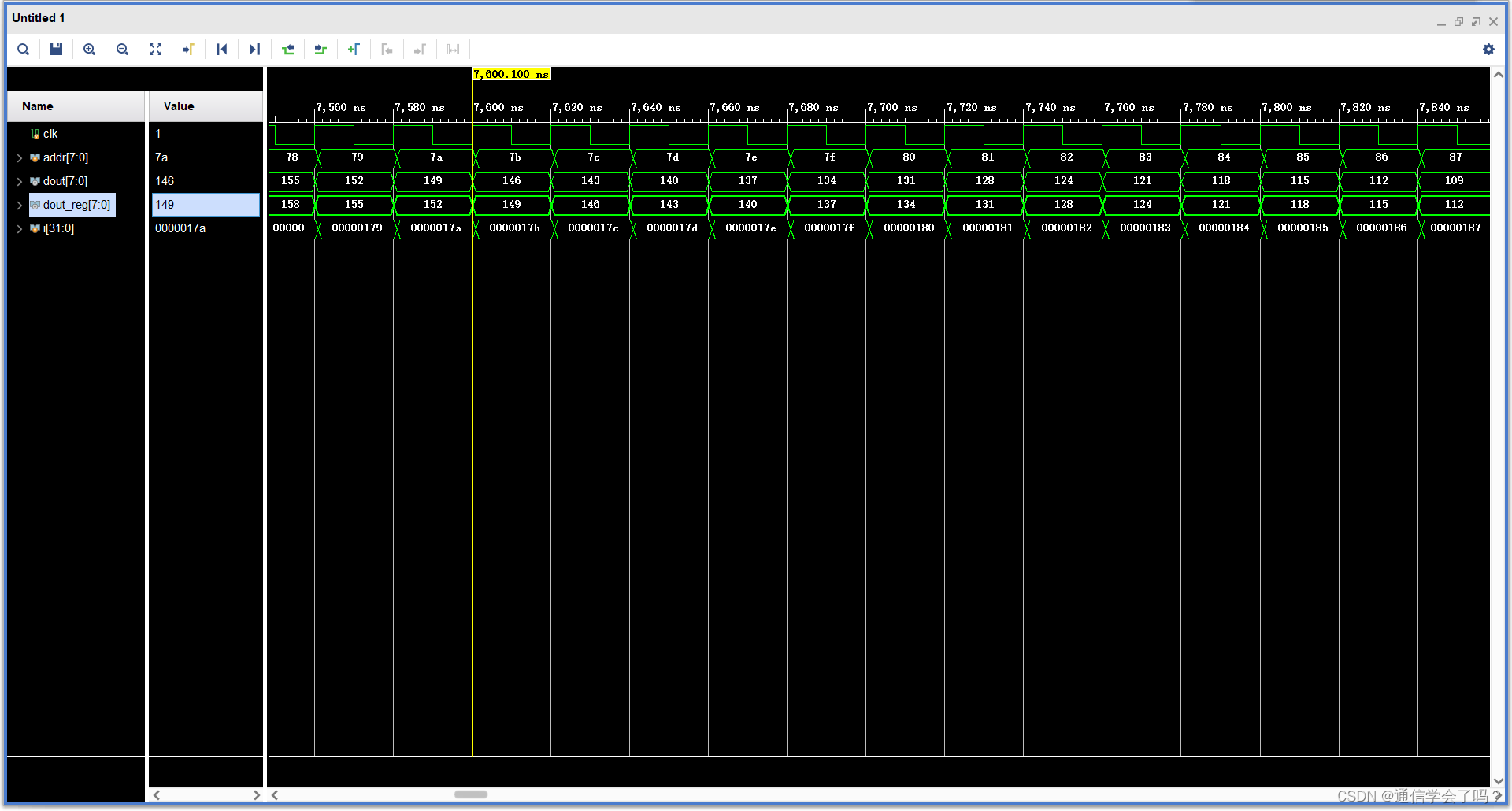Click the Value column header
The width and height of the screenshot is (1512, 811).
tap(206, 106)
